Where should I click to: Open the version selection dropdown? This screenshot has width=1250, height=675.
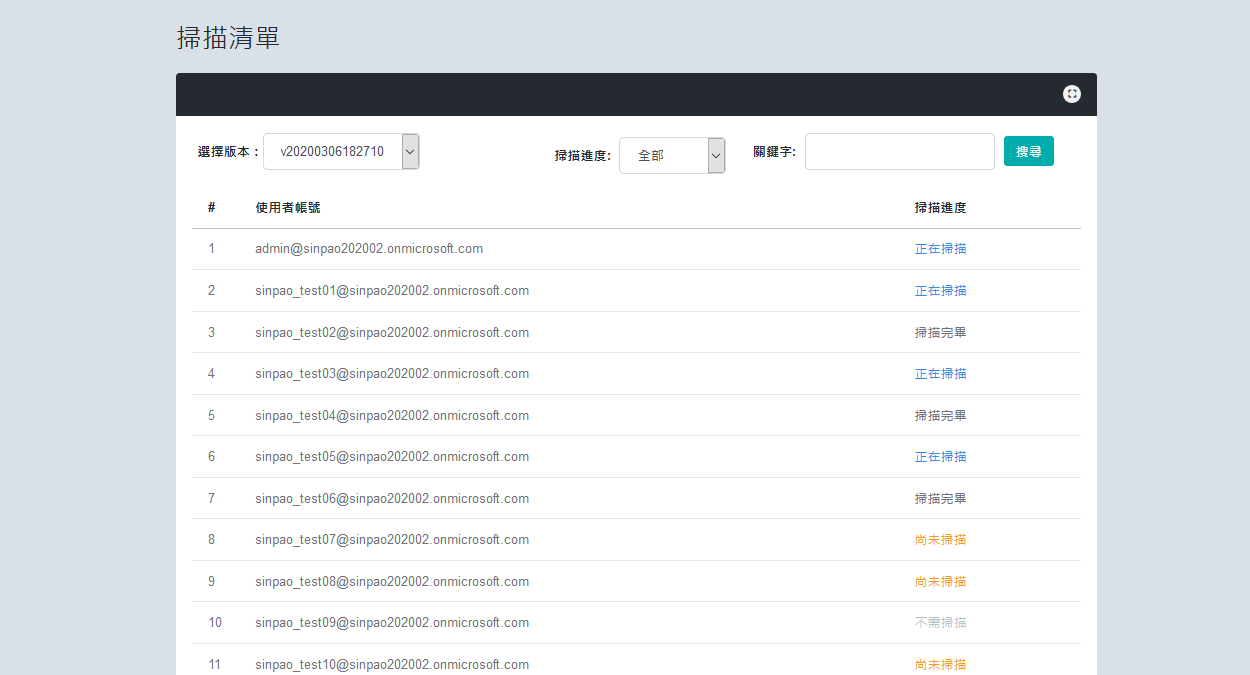pos(341,152)
